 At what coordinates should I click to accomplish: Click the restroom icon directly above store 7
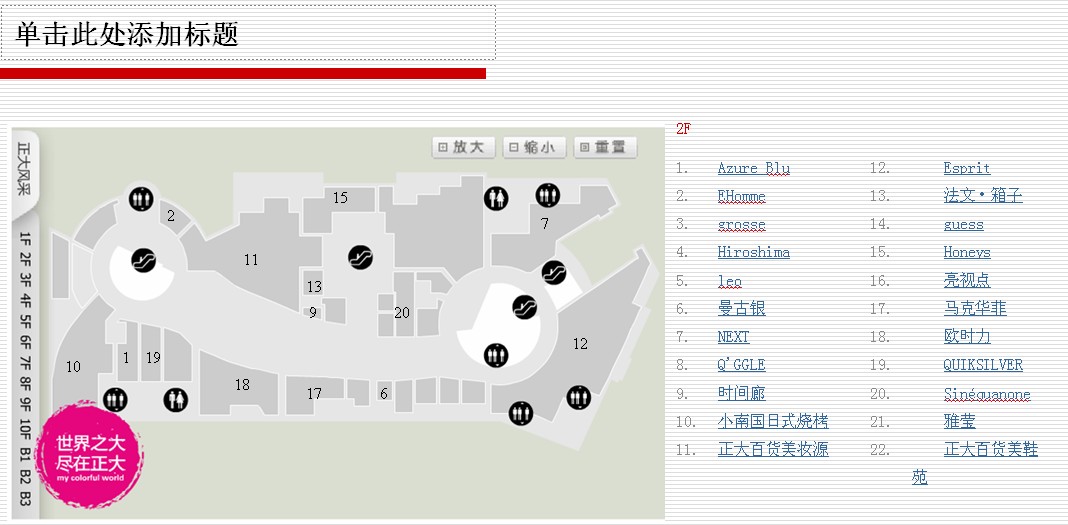[547, 195]
